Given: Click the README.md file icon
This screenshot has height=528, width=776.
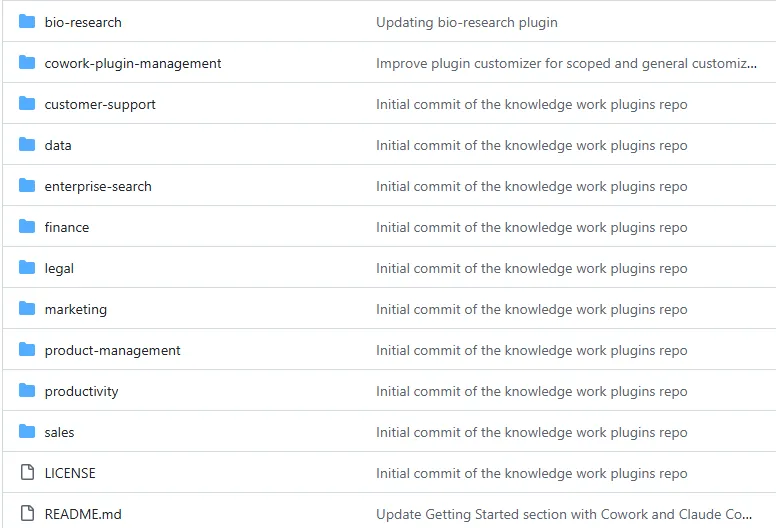Looking at the screenshot, I should (x=27, y=514).
